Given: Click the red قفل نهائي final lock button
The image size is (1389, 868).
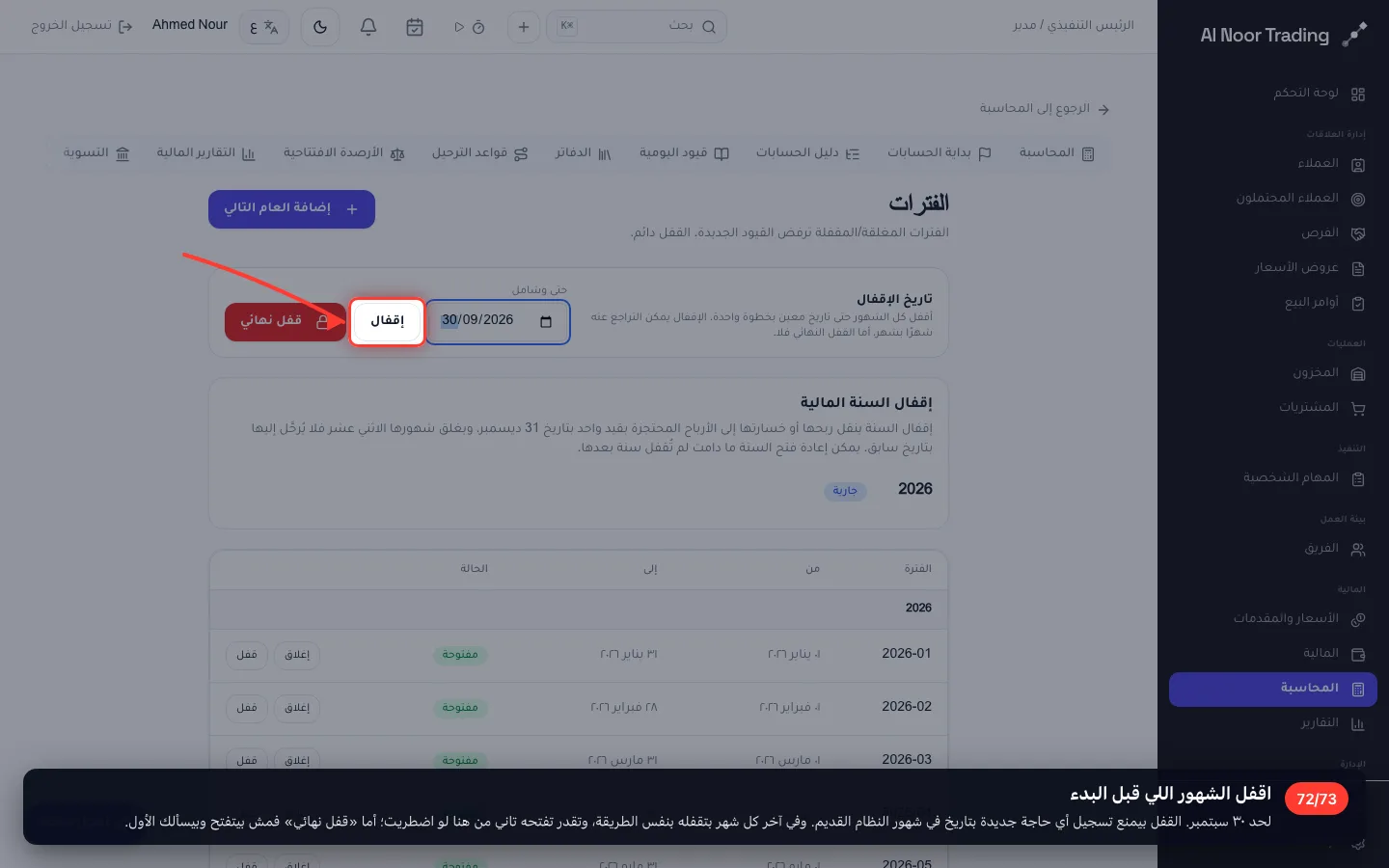Looking at the screenshot, I should 286,322.
